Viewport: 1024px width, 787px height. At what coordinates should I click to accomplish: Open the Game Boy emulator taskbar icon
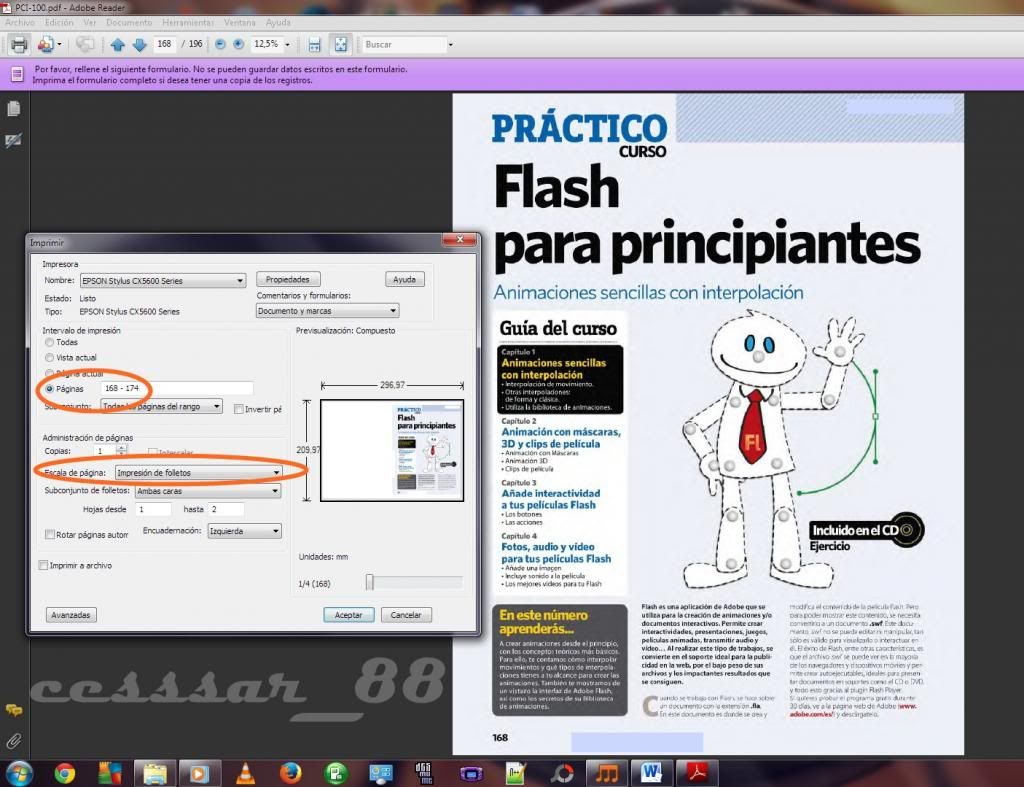[471, 775]
